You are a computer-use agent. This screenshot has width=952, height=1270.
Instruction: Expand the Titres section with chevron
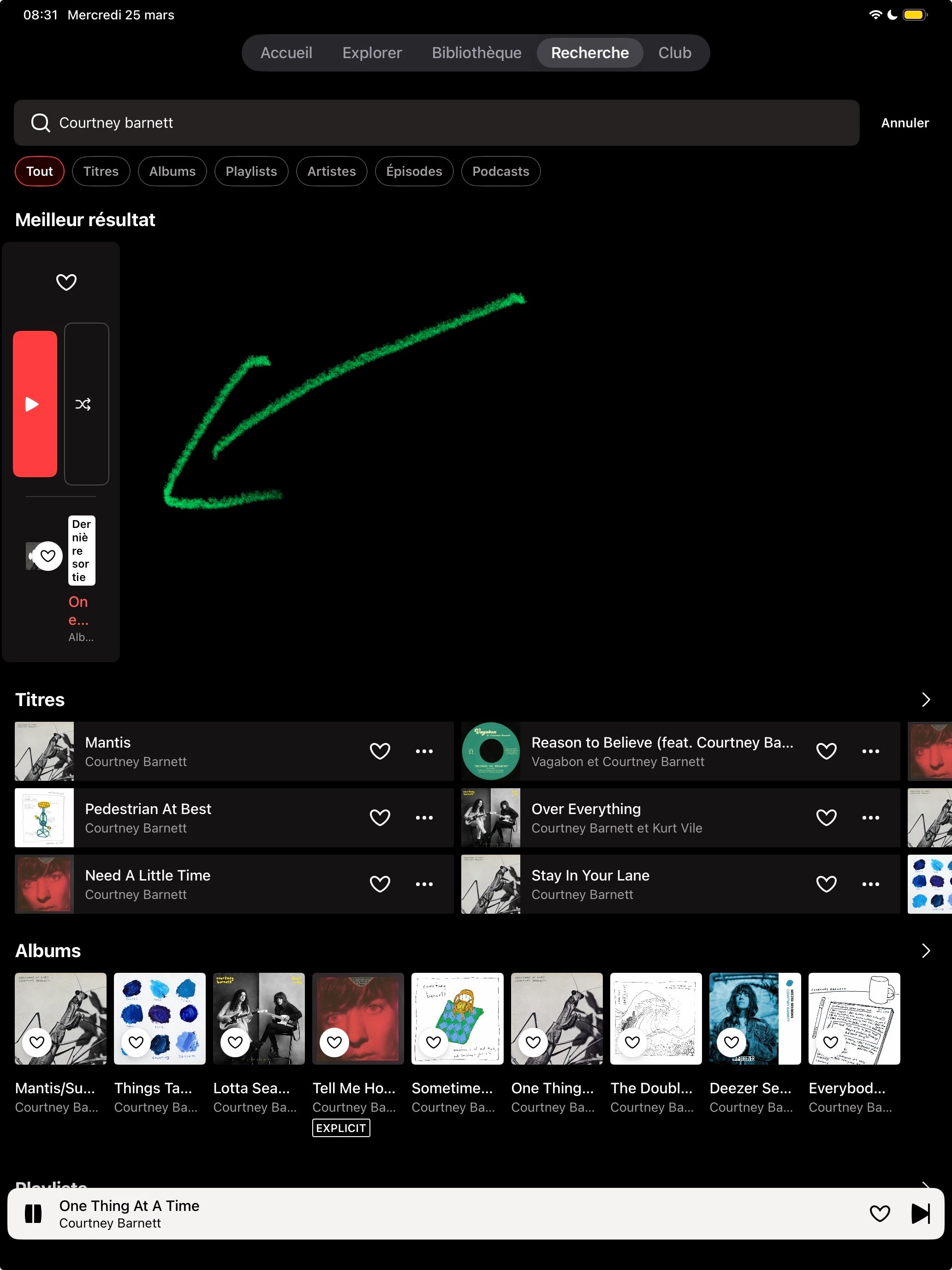(925, 699)
